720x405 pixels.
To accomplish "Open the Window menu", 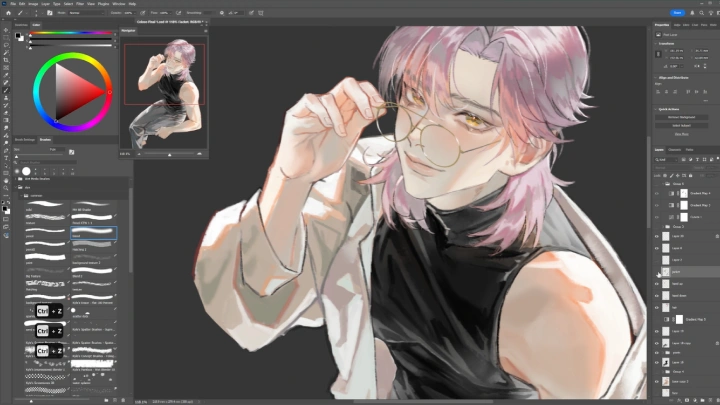I will click(118, 4).
